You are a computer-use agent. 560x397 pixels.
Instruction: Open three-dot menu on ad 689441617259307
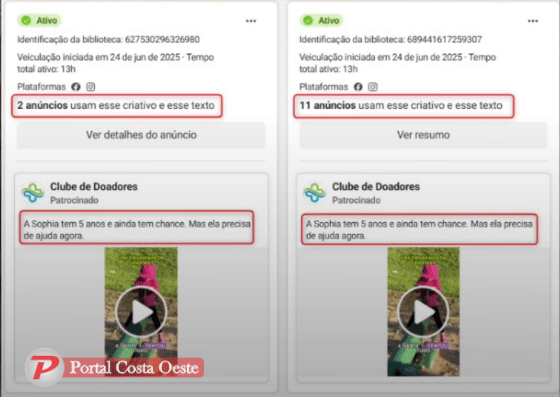(x=532, y=21)
